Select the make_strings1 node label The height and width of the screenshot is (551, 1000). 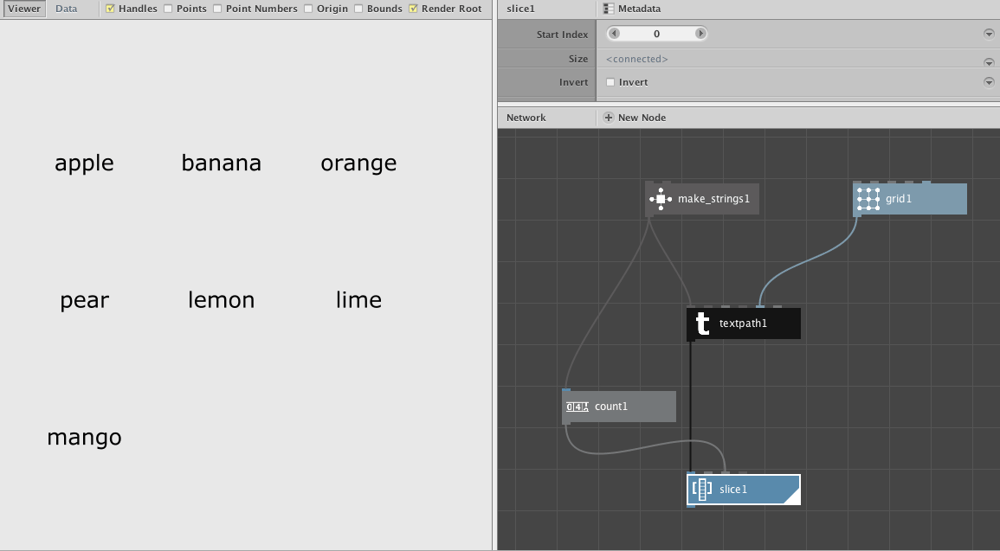714,199
